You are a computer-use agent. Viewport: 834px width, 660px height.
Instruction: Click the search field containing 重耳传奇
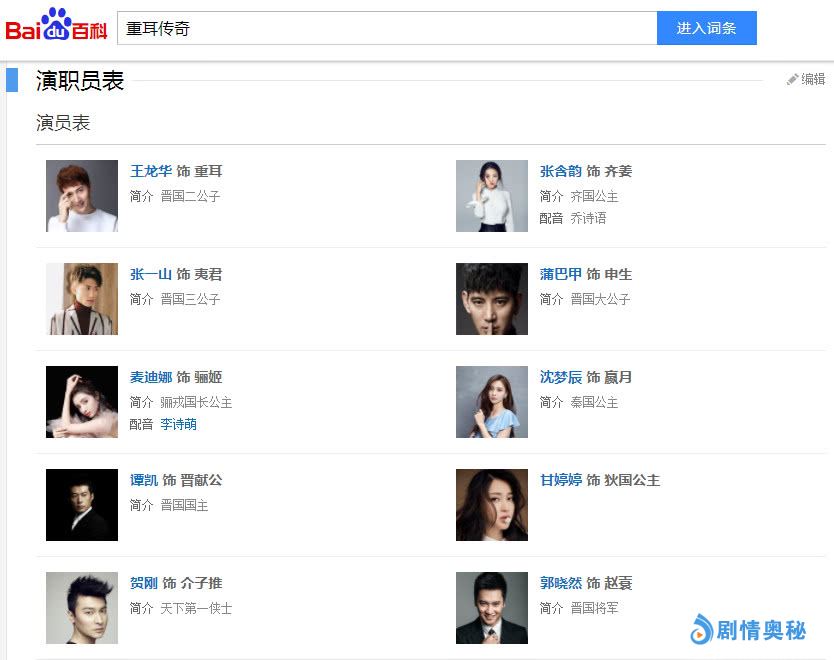[387, 28]
